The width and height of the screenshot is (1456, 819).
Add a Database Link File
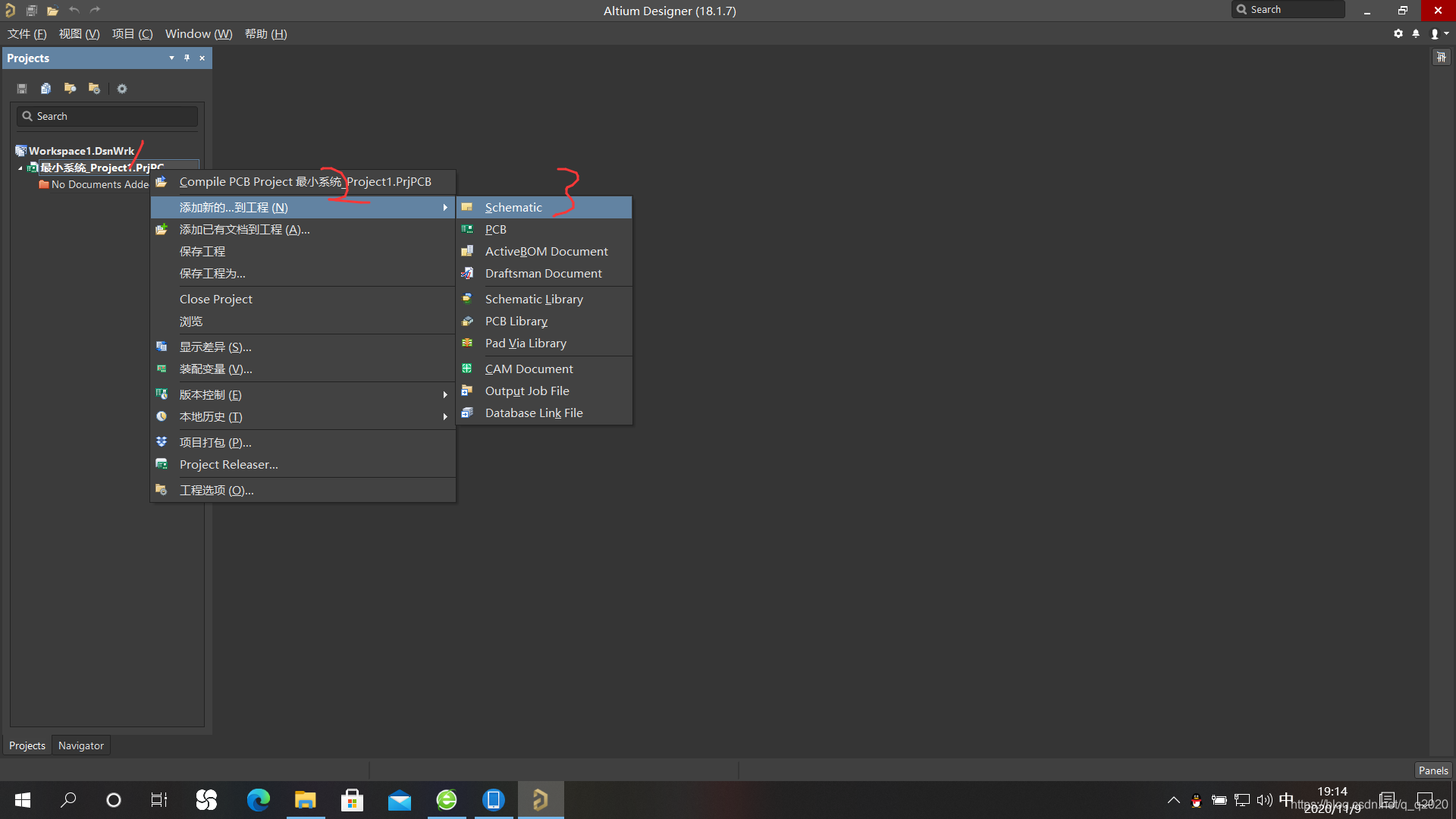point(544,413)
